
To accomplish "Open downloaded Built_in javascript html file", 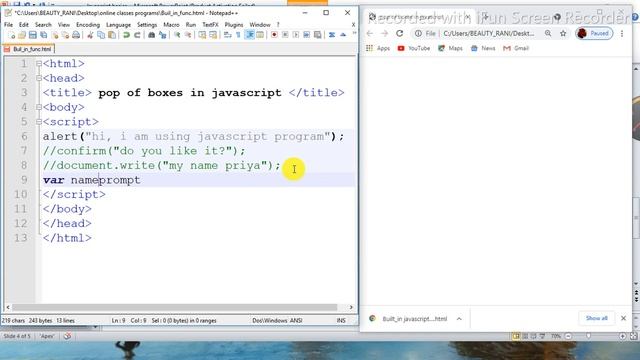I will click(x=408, y=319).
